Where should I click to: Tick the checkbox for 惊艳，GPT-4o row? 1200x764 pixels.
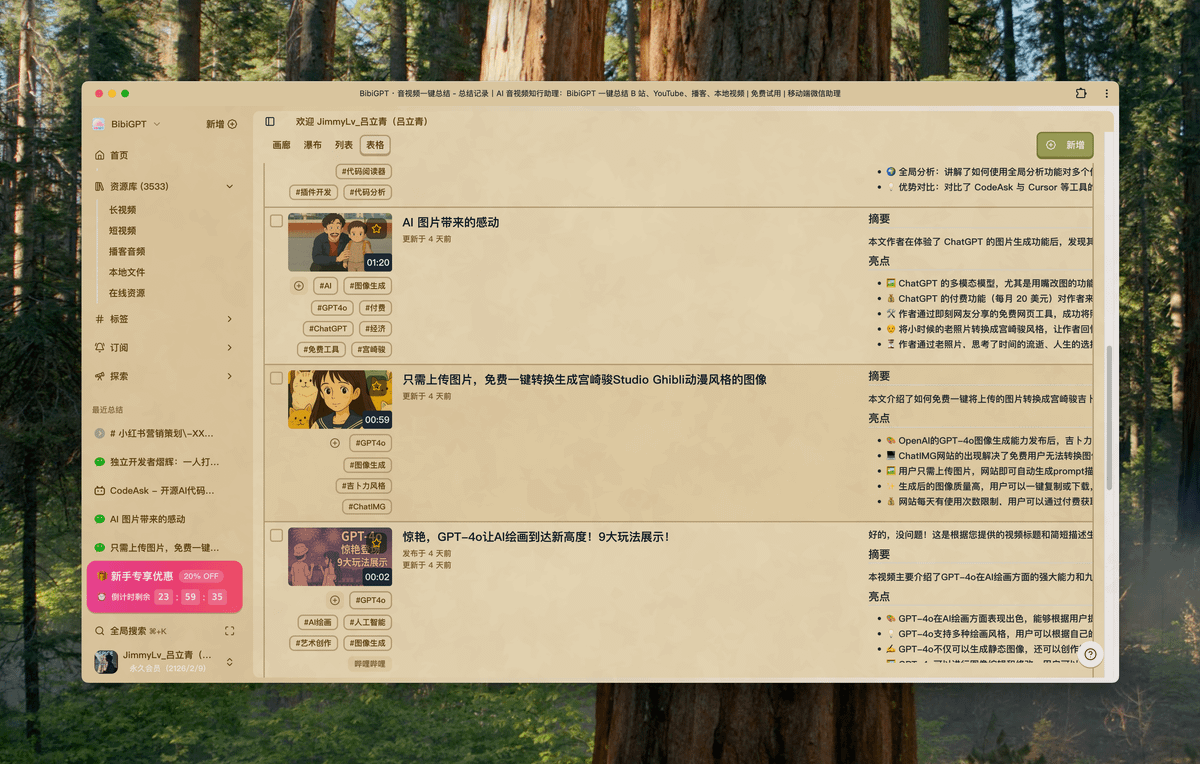point(277,536)
